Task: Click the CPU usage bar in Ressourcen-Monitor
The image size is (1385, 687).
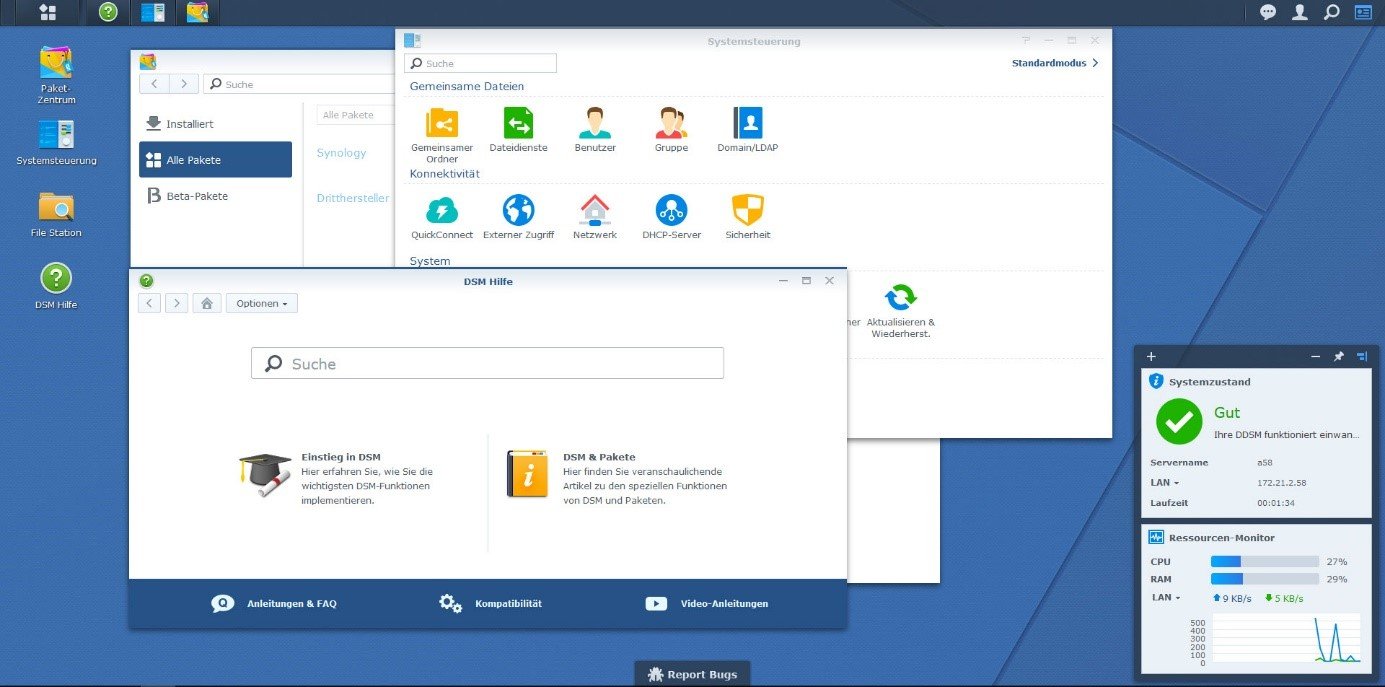Action: tap(1265, 562)
